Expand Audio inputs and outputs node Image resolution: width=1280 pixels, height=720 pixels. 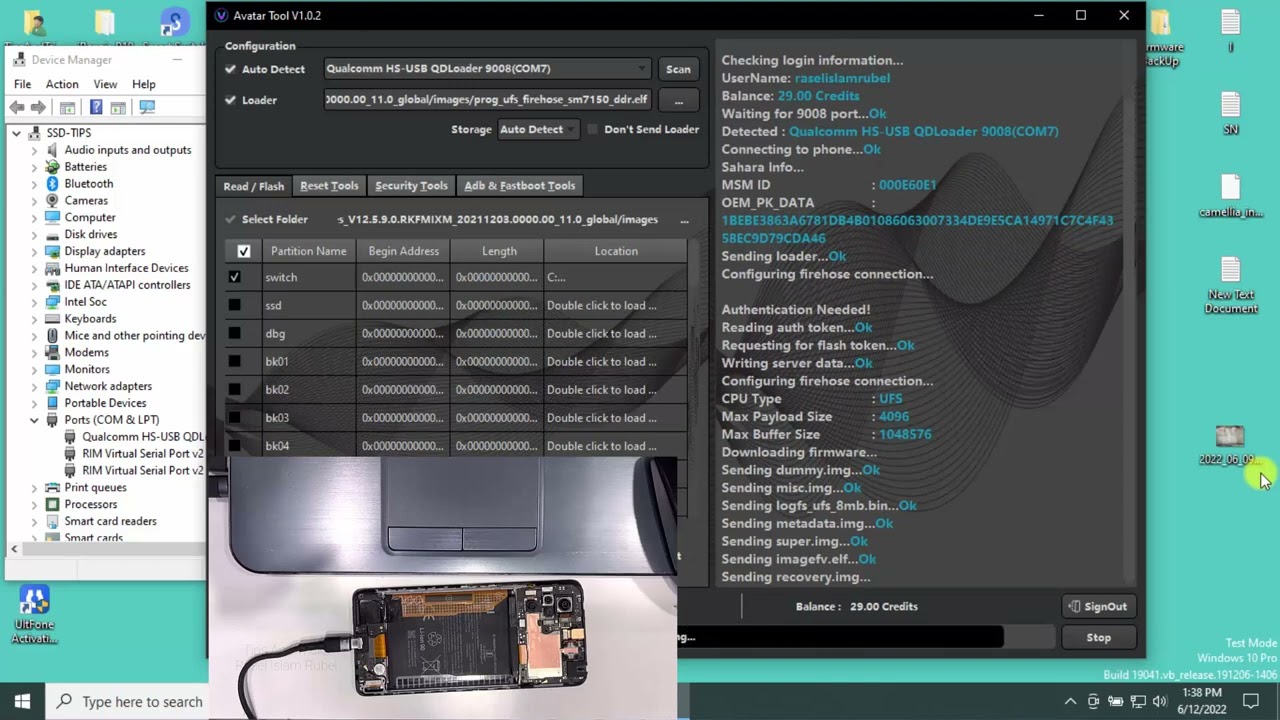tap(34, 150)
